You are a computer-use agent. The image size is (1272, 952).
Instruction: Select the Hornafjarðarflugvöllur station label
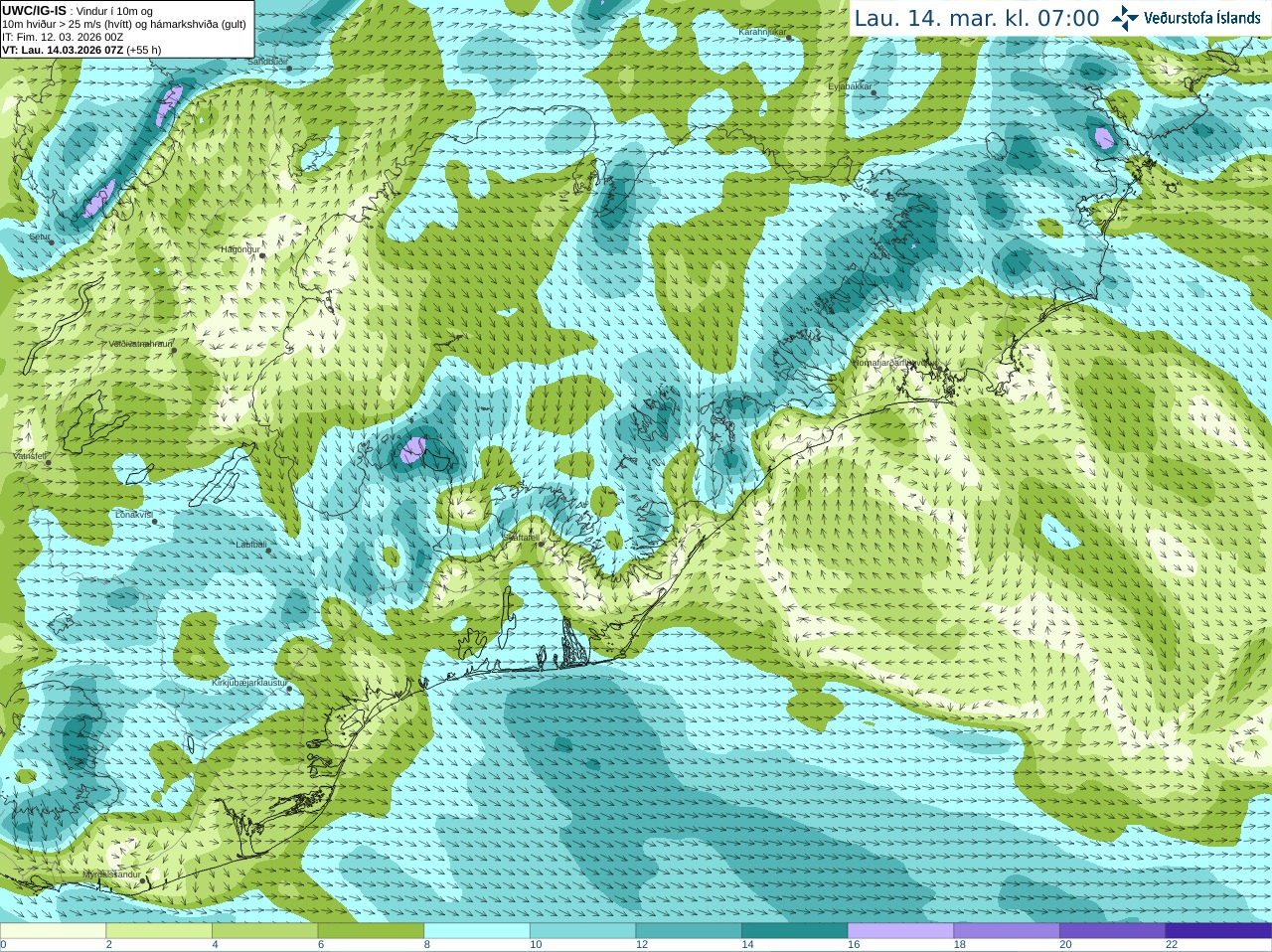point(895,363)
